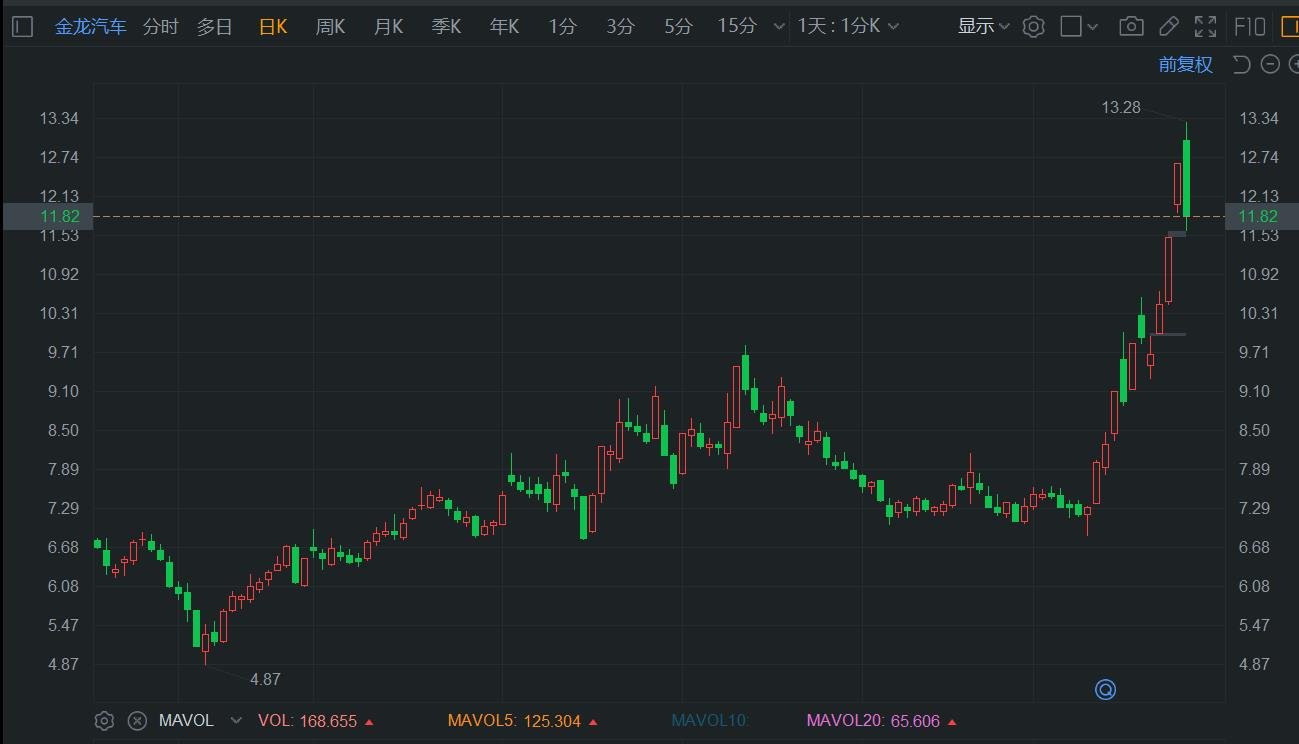Image resolution: width=1299 pixels, height=744 pixels.
Task: Expand the 显示 dropdown menu
Action: pyautogui.click(x=984, y=27)
